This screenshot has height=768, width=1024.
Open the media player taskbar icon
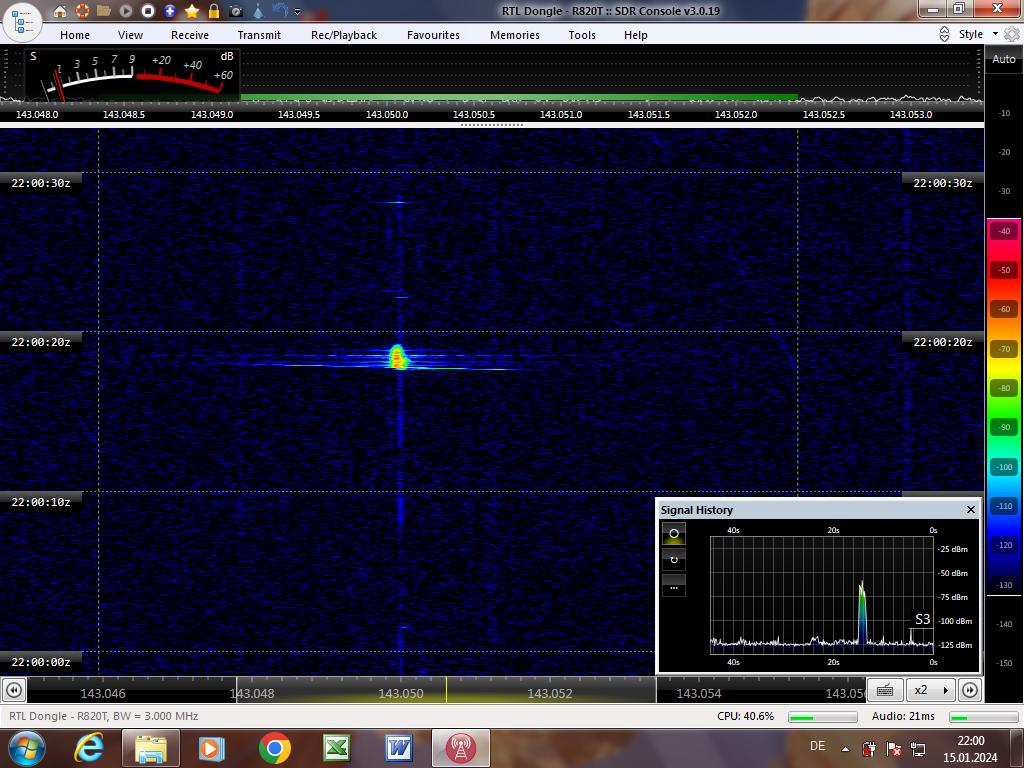tap(211, 748)
